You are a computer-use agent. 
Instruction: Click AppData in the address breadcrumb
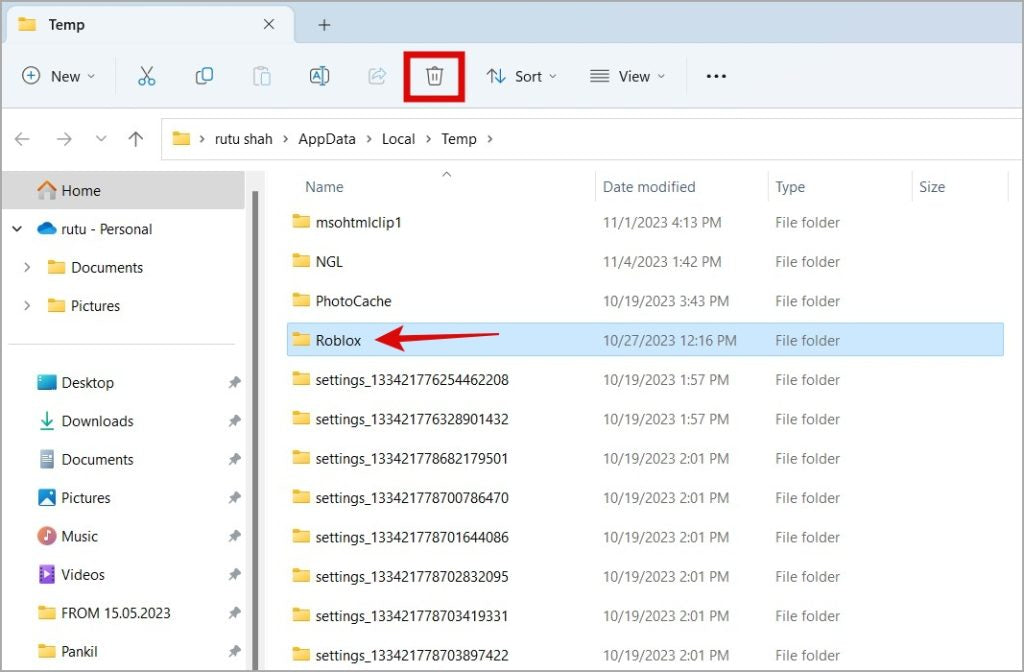click(x=326, y=139)
